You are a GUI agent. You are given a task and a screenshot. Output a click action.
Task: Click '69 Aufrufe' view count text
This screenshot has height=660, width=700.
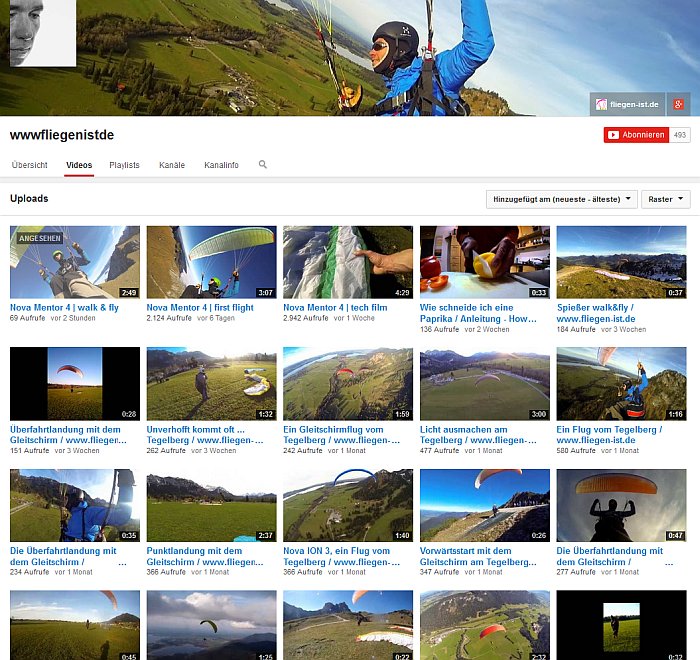click(x=27, y=318)
